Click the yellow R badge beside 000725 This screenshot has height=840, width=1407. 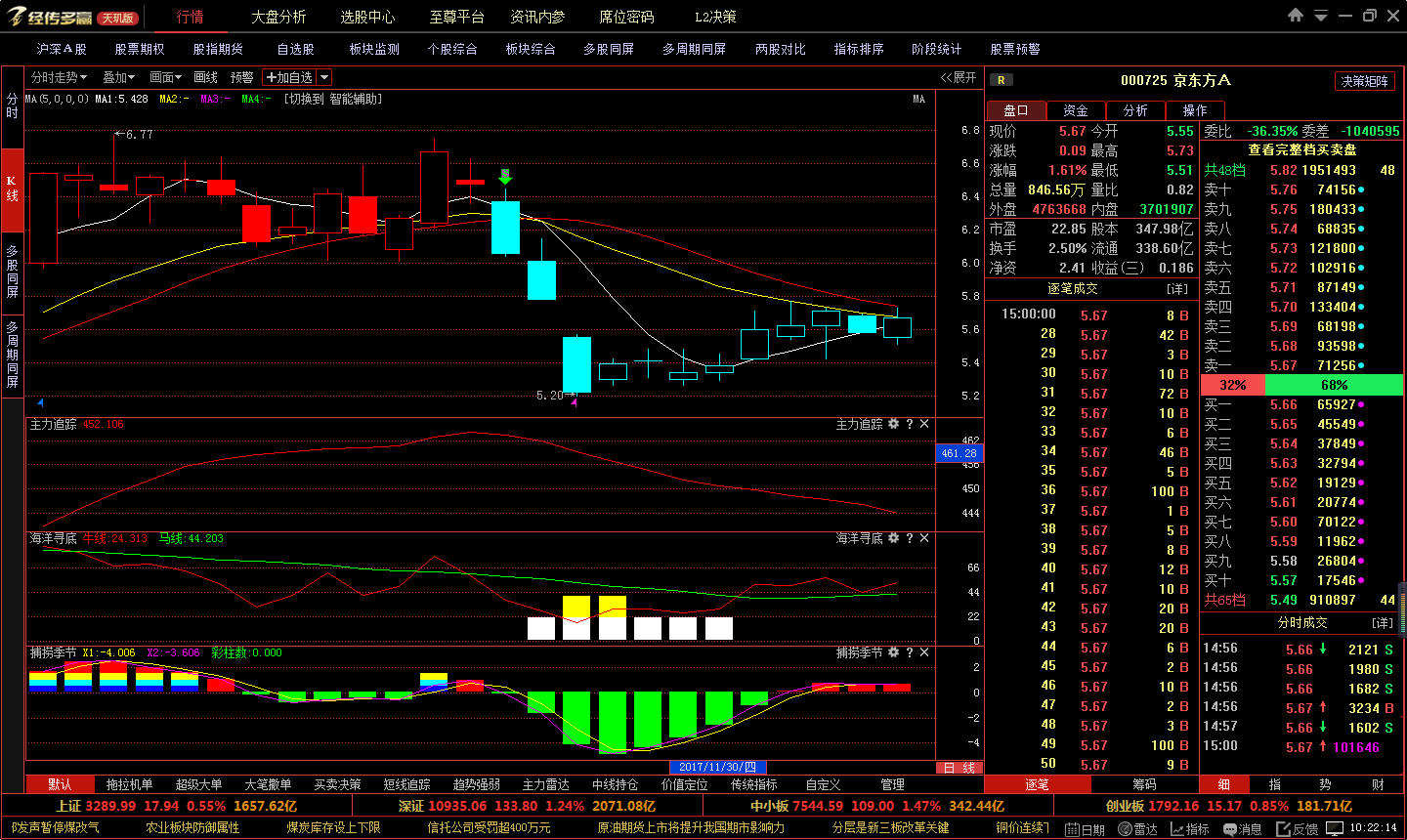click(1001, 80)
